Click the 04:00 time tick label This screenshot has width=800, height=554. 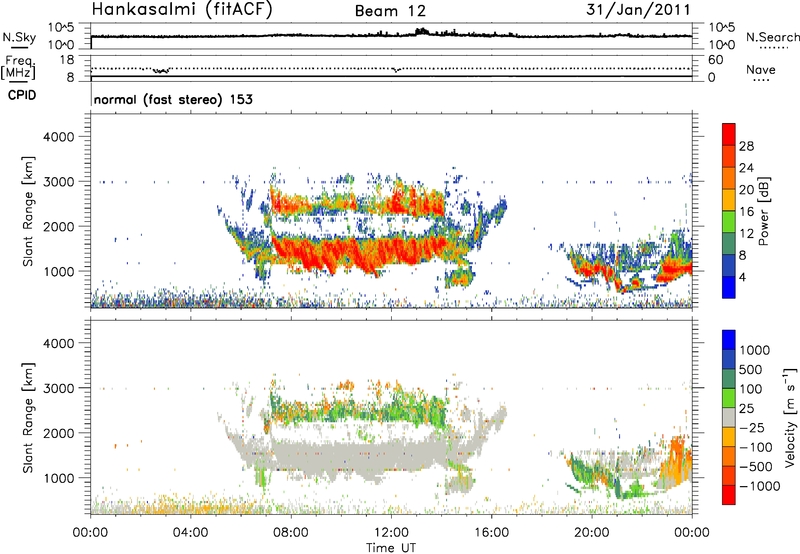pyautogui.click(x=190, y=533)
